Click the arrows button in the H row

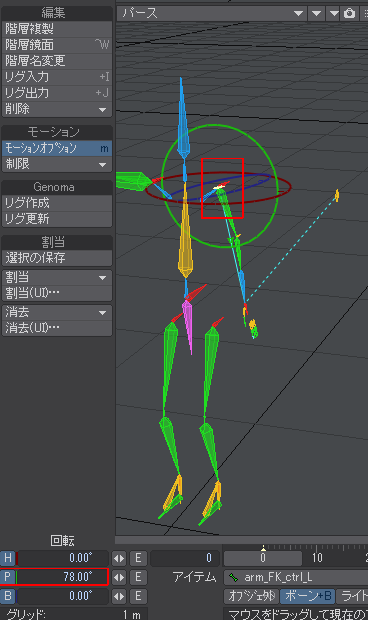tap(119, 558)
